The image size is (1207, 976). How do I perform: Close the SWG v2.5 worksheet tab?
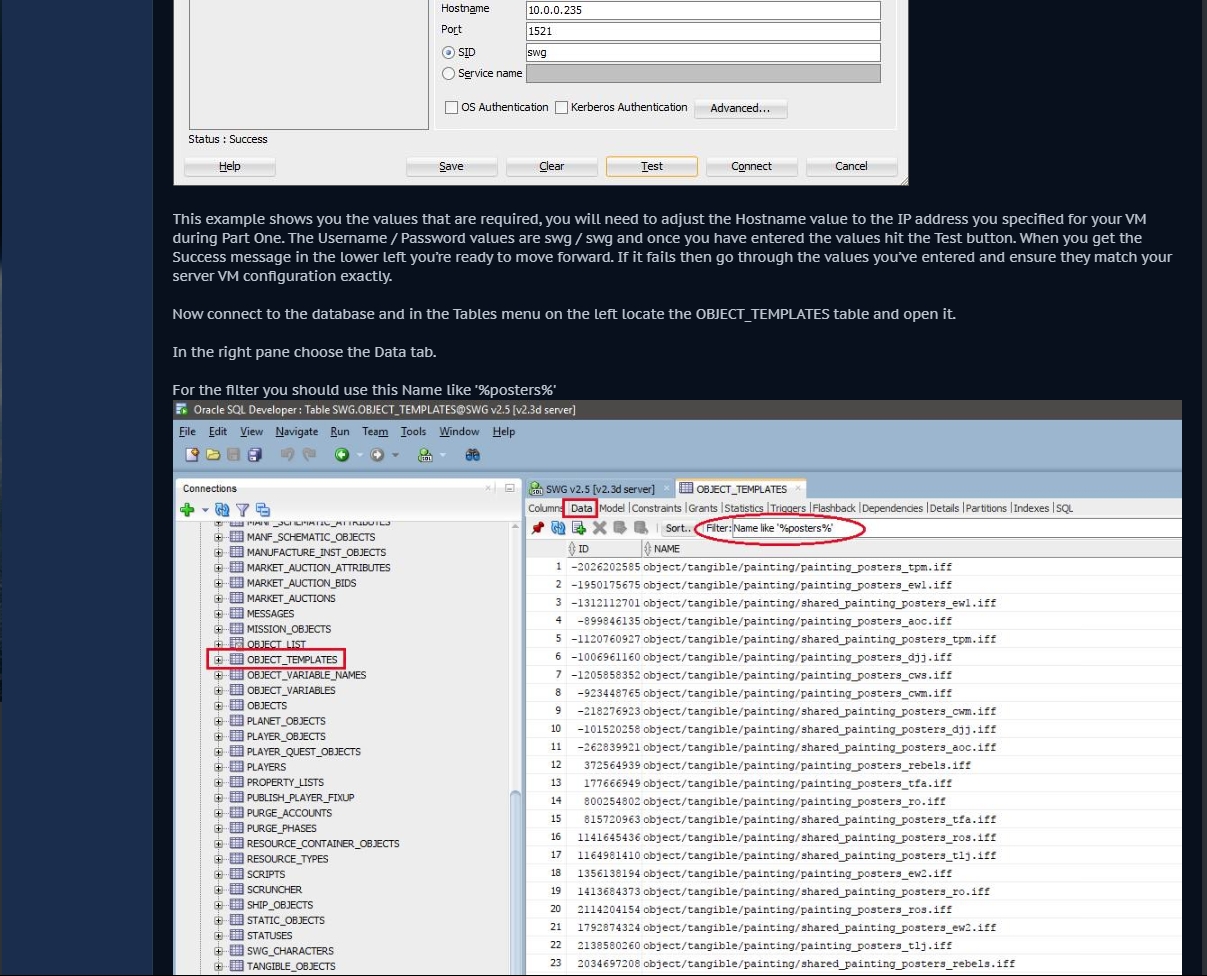[x=666, y=489]
